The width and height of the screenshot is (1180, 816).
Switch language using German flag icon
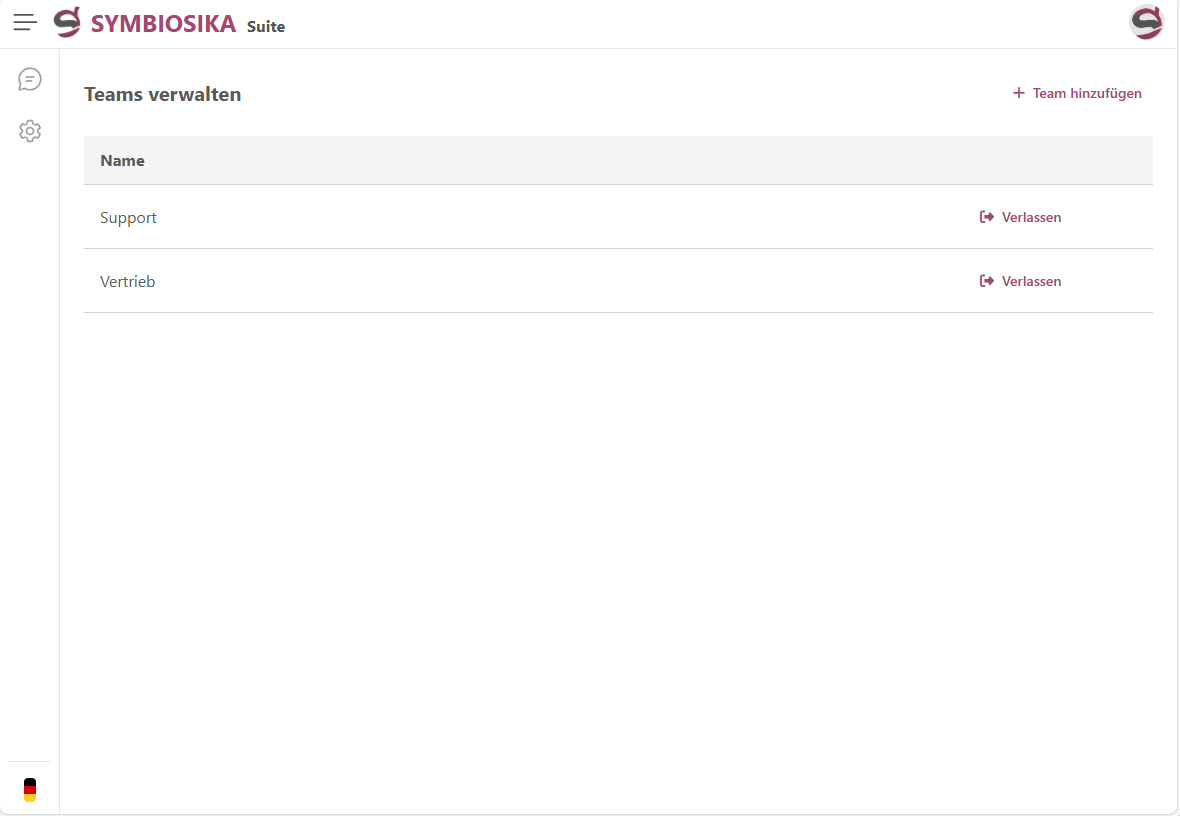tap(30, 790)
